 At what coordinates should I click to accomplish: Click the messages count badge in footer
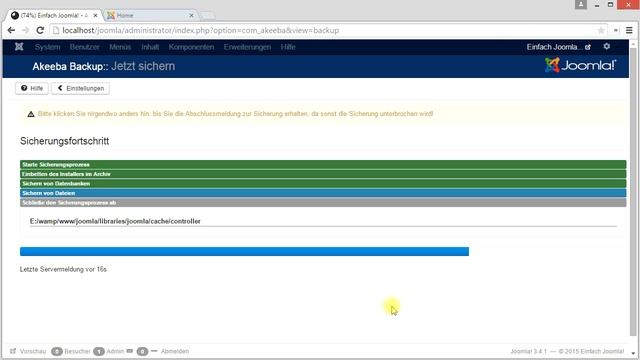tap(142, 351)
